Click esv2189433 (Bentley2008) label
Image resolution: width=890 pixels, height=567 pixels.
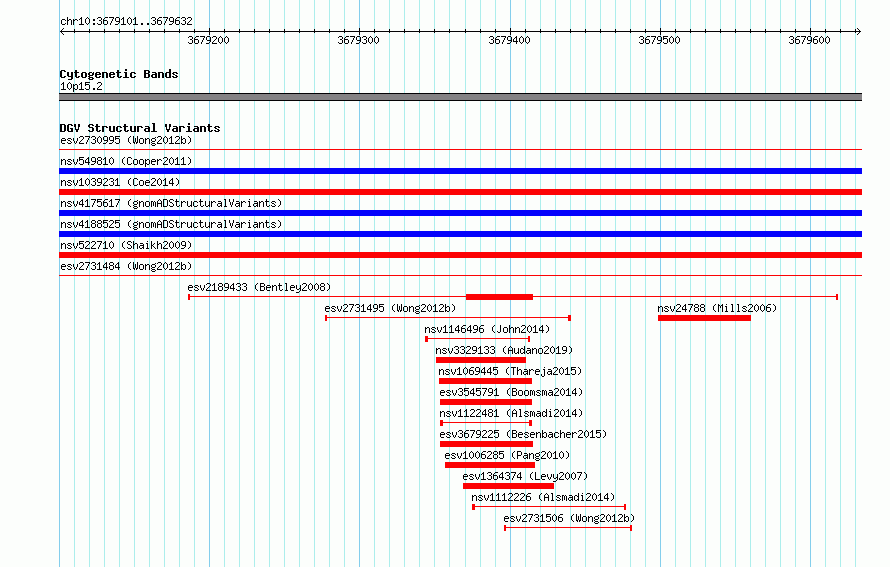[259, 287]
